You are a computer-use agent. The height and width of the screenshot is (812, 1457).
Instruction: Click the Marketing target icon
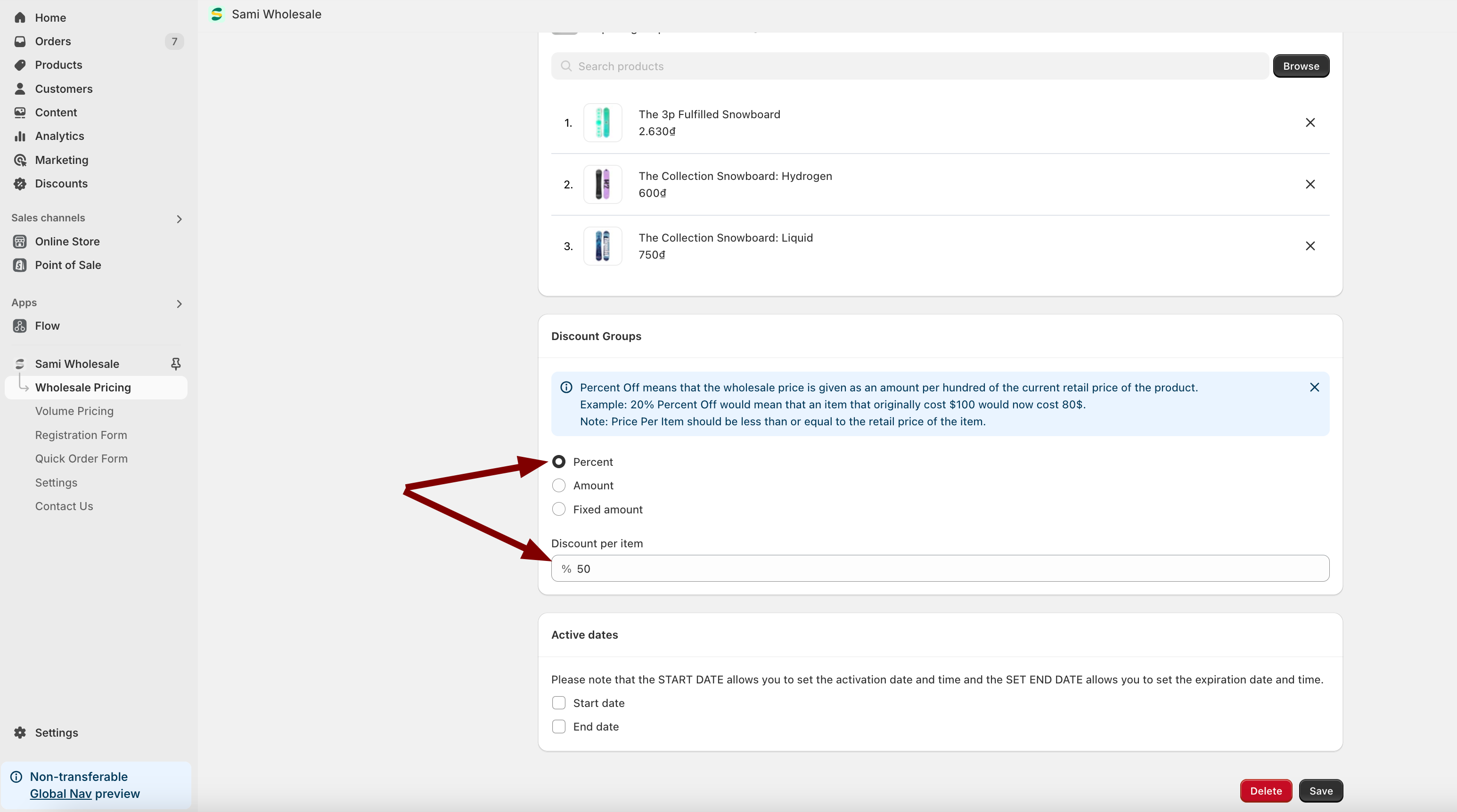(x=20, y=160)
